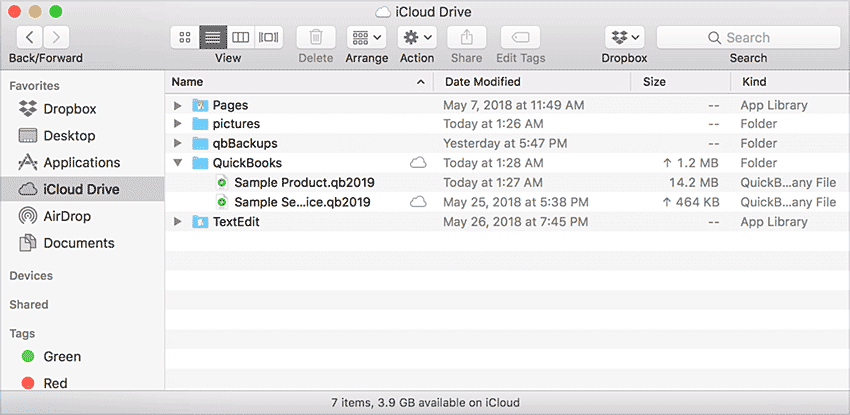Switch to column view
Viewport: 850px width, 415px height.
(241, 37)
